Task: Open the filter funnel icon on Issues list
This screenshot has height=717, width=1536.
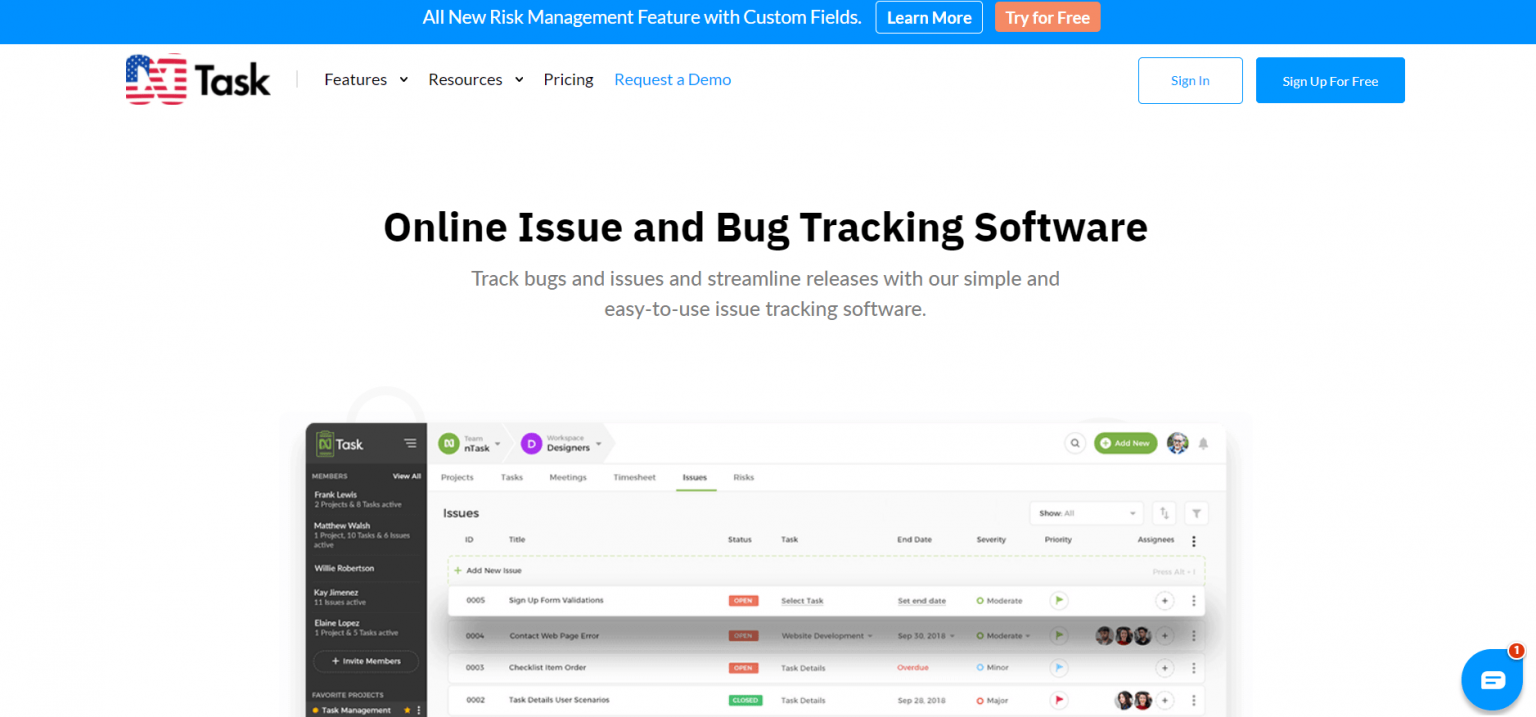Action: click(1196, 513)
